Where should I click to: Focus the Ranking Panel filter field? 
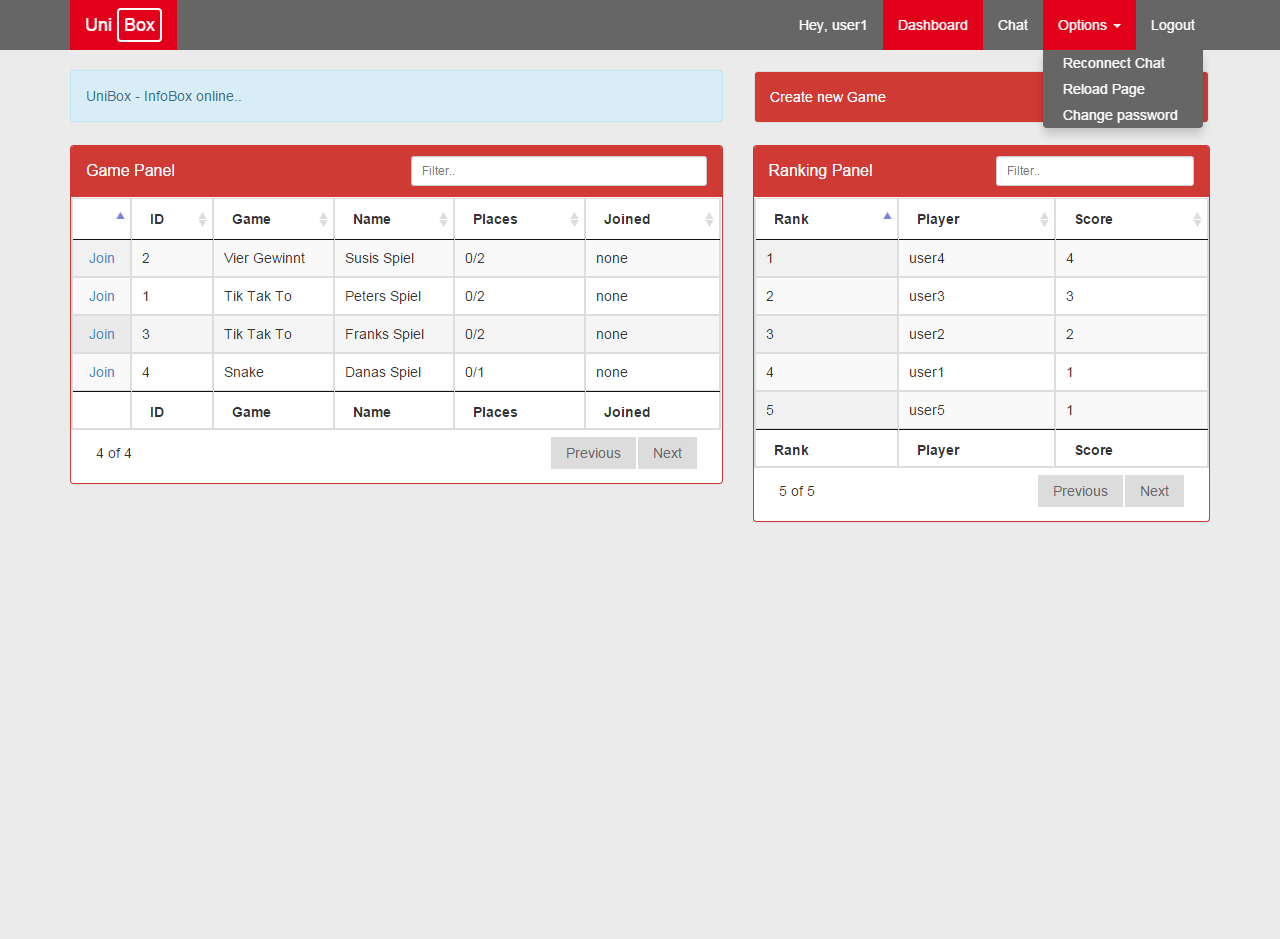click(x=1095, y=171)
